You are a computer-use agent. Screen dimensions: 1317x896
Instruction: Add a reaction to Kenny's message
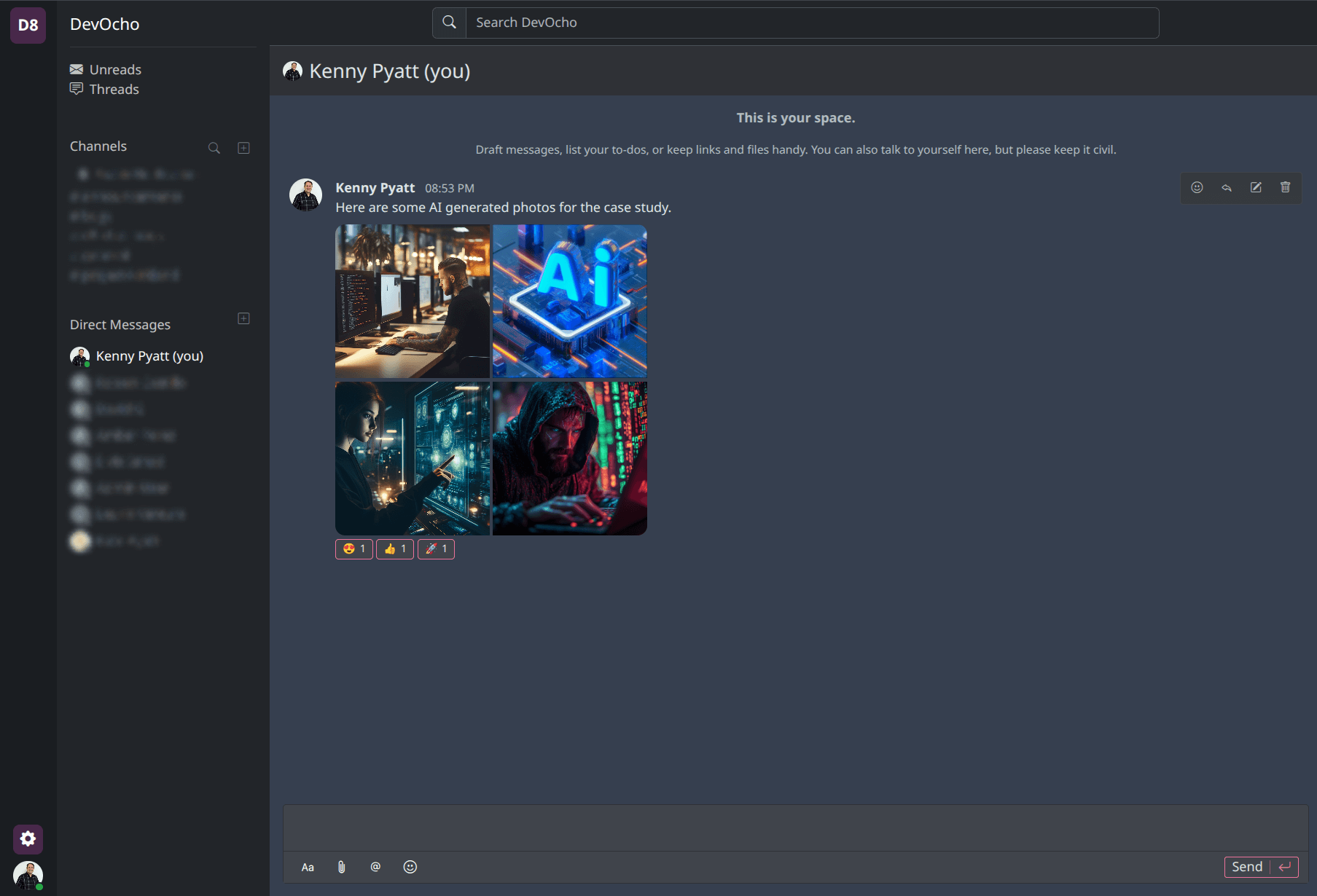point(1197,187)
